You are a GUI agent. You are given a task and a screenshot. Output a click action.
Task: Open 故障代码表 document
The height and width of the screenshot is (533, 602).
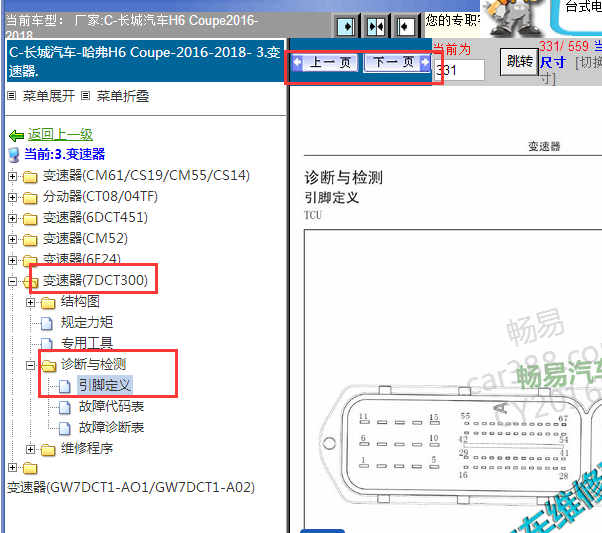(x=111, y=406)
